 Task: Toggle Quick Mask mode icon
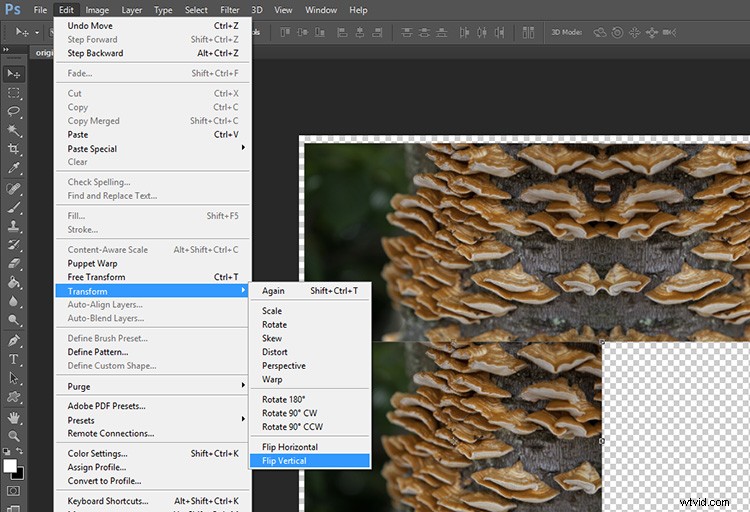tap(13, 491)
